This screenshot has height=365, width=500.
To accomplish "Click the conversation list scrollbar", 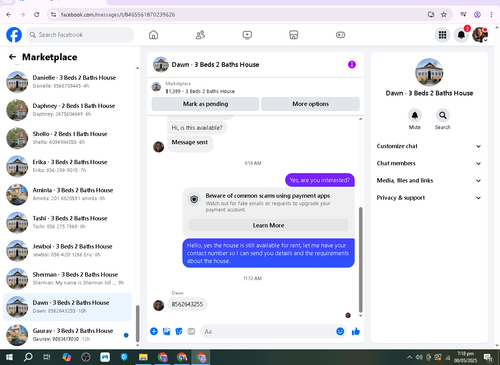I will [137, 324].
